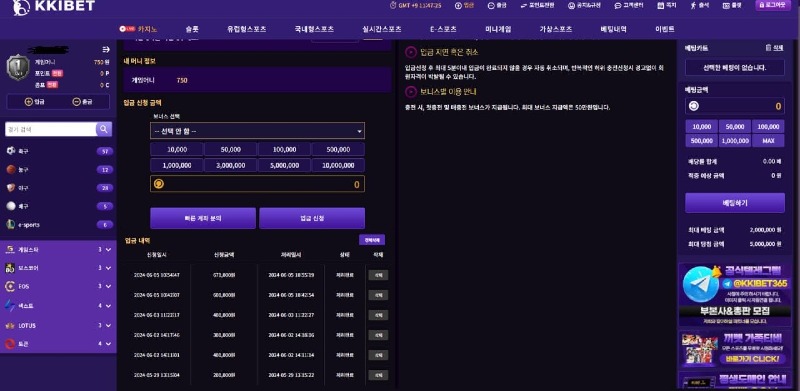Click the soccer ball sport icon
The height and width of the screenshot is (391, 800).
[11, 151]
